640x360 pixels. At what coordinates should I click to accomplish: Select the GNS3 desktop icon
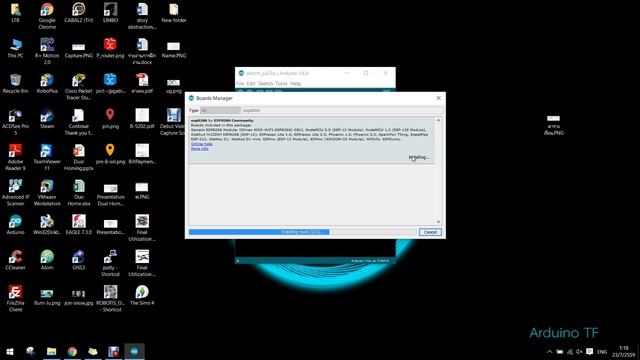79,260
